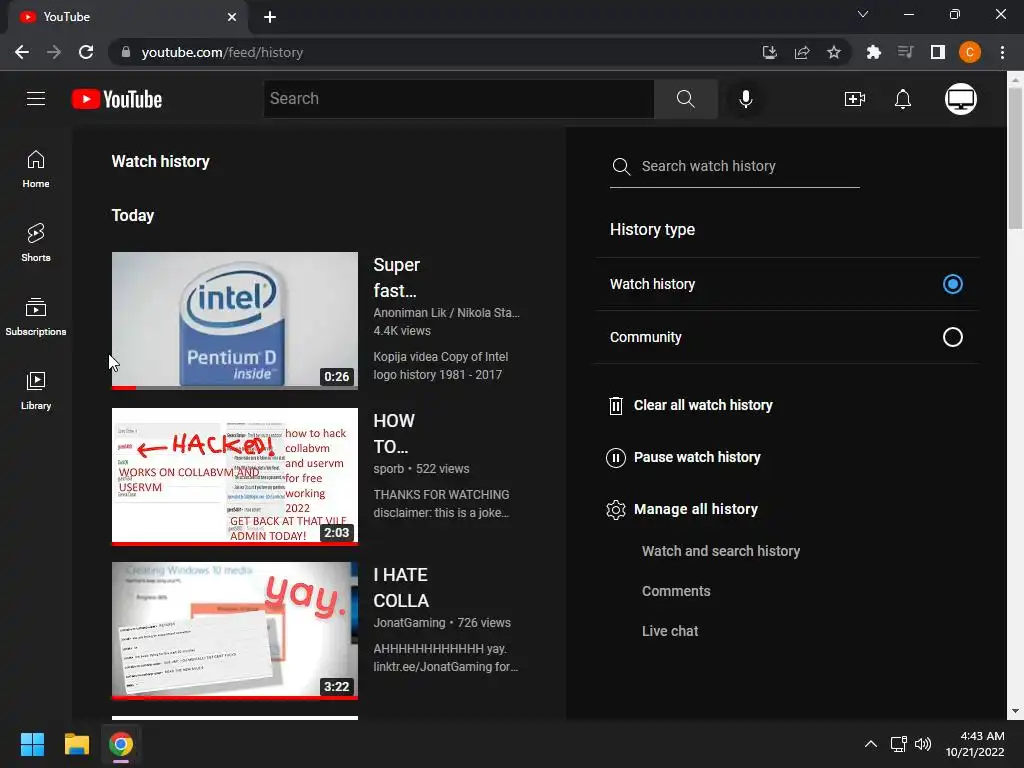This screenshot has height=768, width=1024.
Task: Open network icon in system tray
Action: pyautogui.click(x=899, y=744)
